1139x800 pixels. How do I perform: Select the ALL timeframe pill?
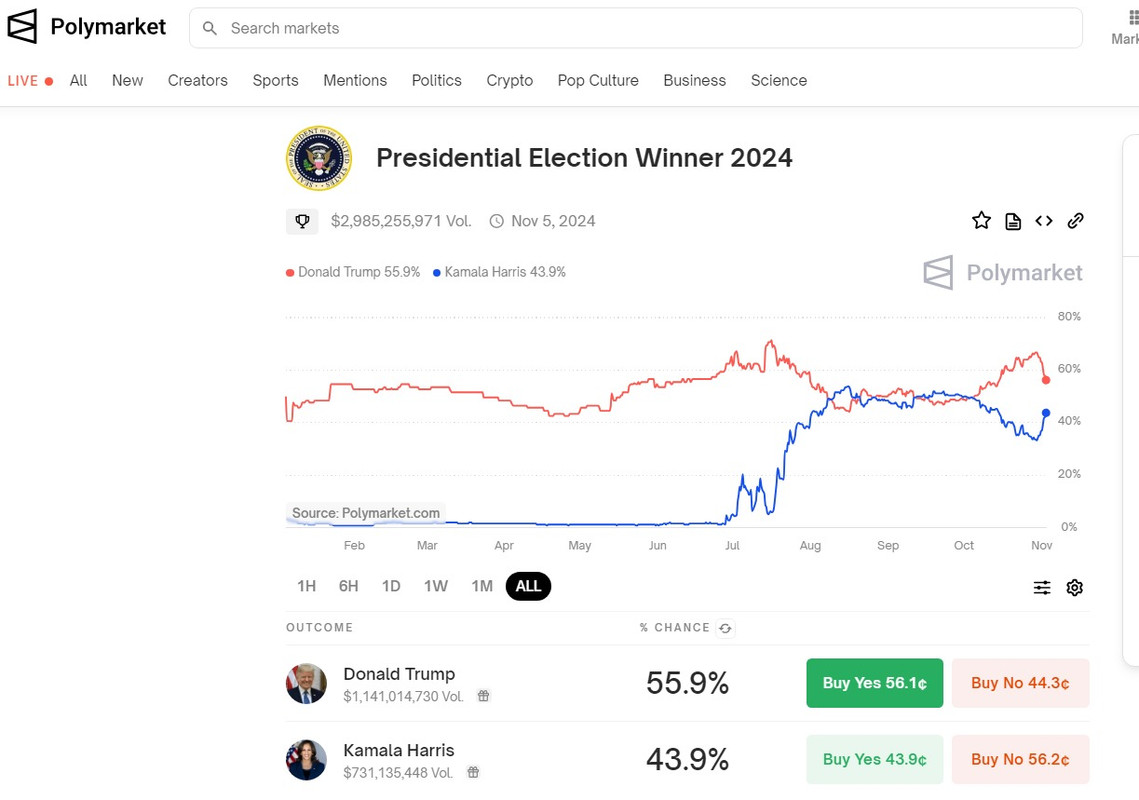(528, 586)
